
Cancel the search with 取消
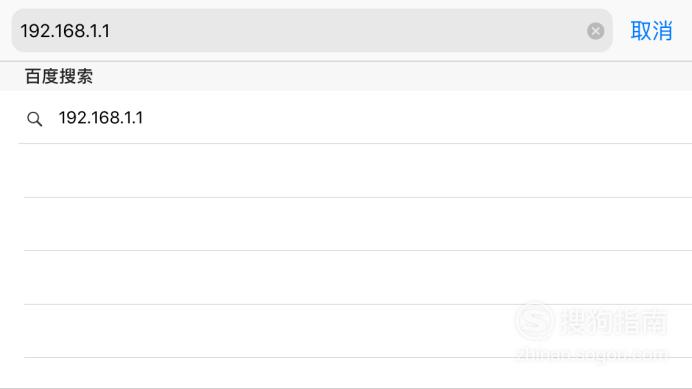(651, 31)
